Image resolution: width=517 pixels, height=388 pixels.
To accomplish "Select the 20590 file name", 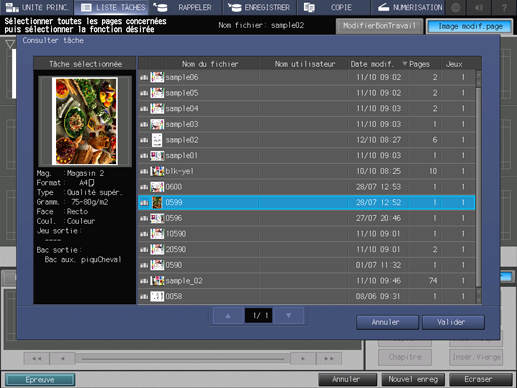I will (176, 250).
